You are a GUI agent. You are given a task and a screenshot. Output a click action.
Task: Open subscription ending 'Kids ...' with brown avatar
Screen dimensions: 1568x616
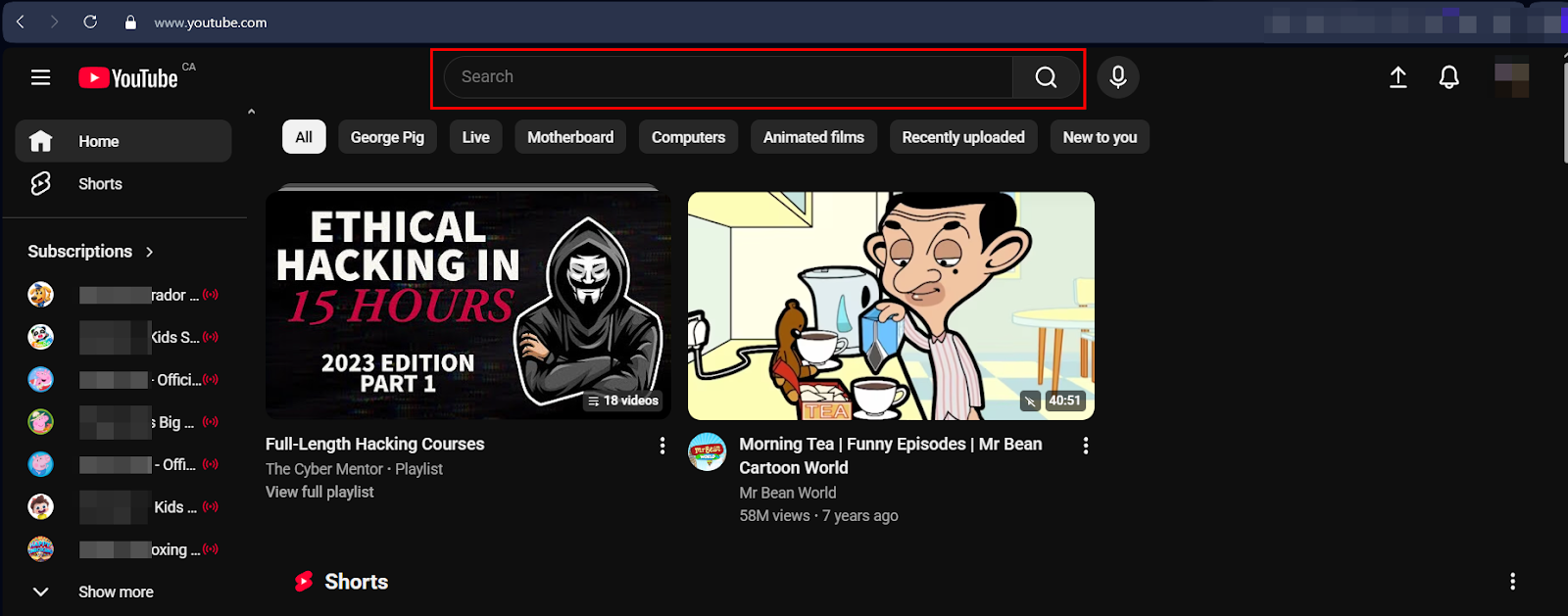tap(123, 506)
